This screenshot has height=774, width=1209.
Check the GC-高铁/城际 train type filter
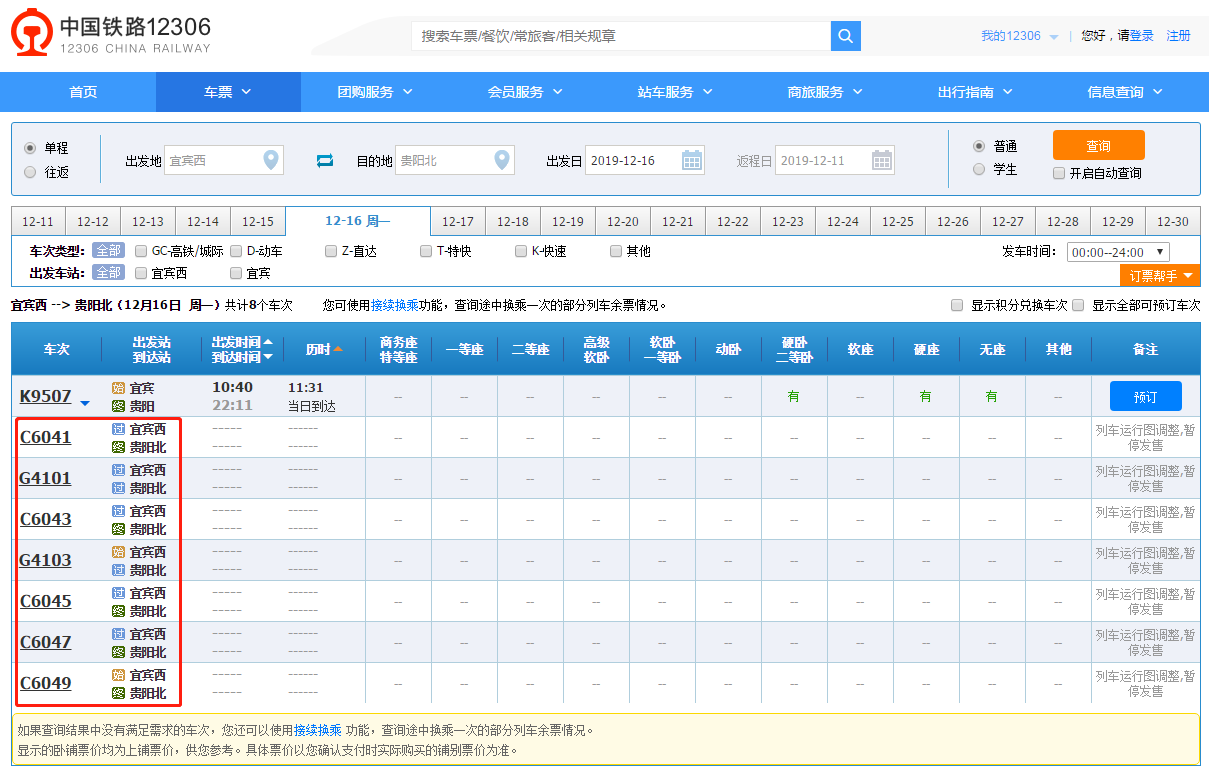tap(141, 251)
